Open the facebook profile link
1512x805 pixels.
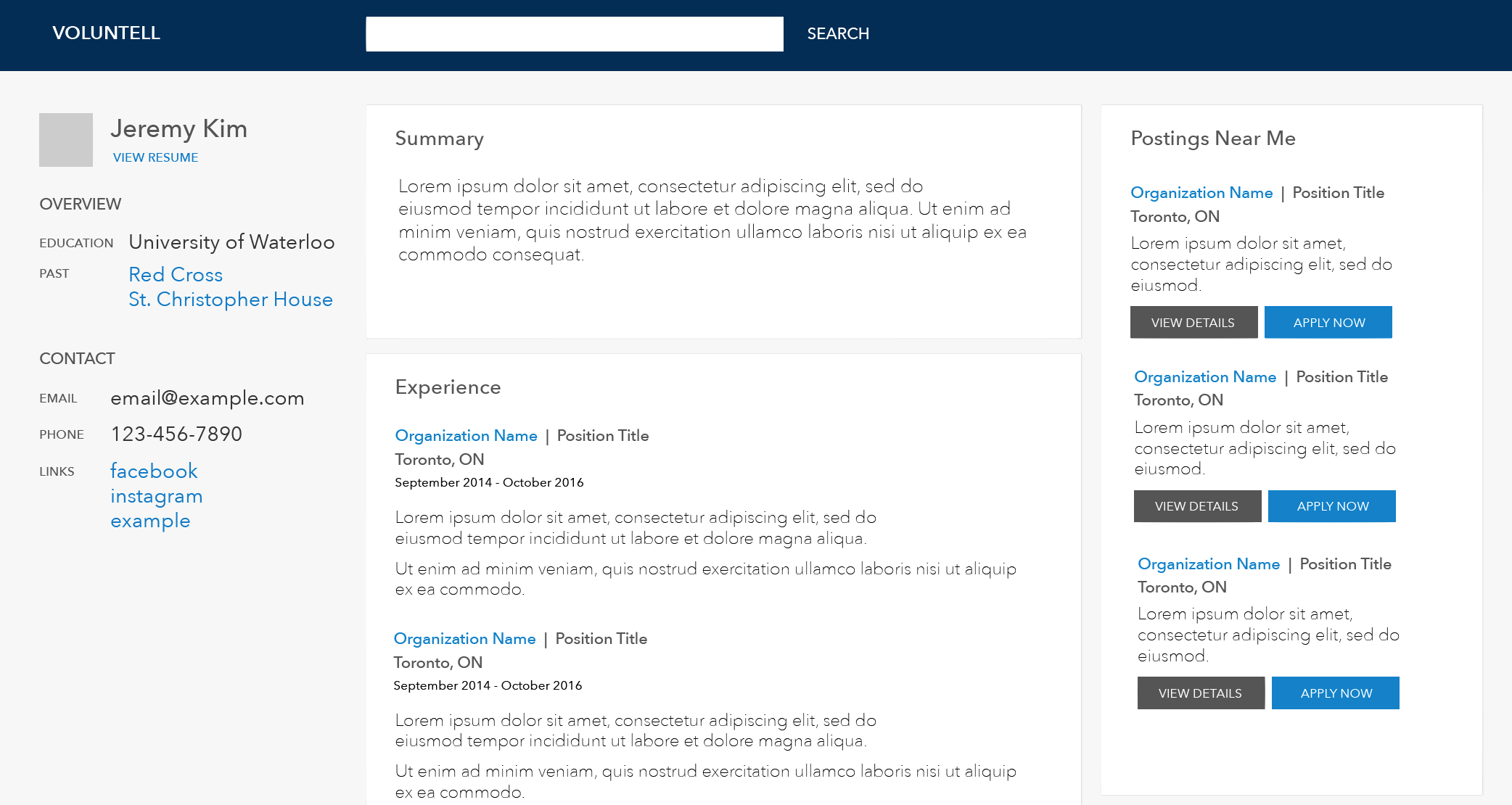(x=154, y=471)
